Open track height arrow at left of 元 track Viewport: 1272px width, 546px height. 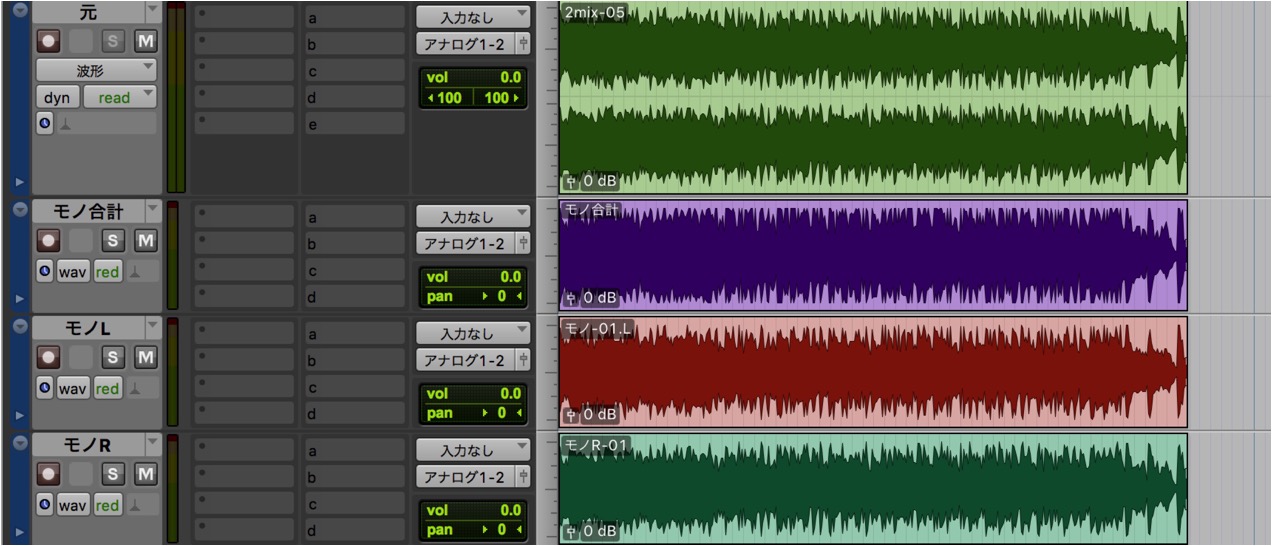tap(19, 182)
